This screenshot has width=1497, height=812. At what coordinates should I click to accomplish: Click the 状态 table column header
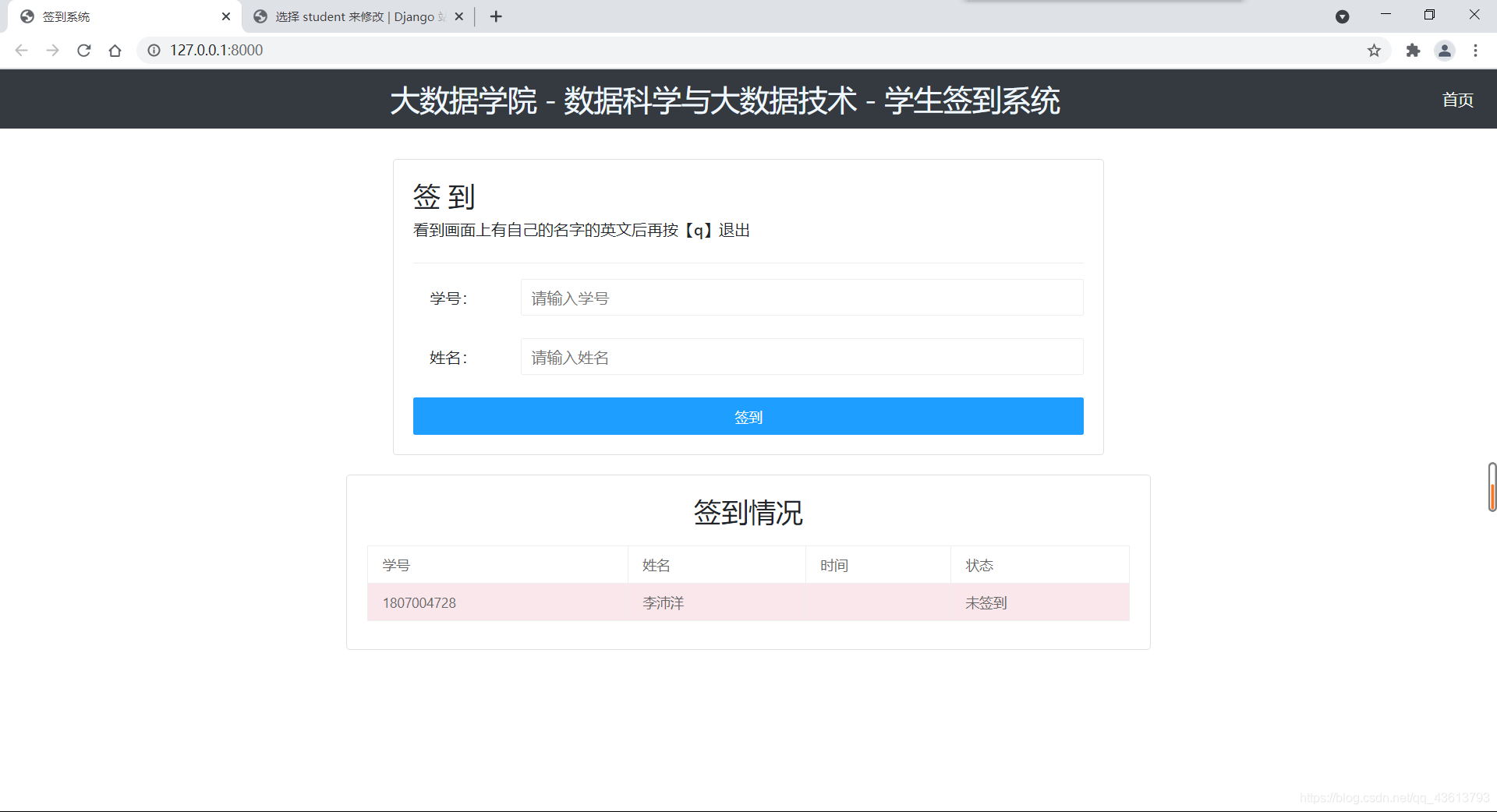point(1040,565)
